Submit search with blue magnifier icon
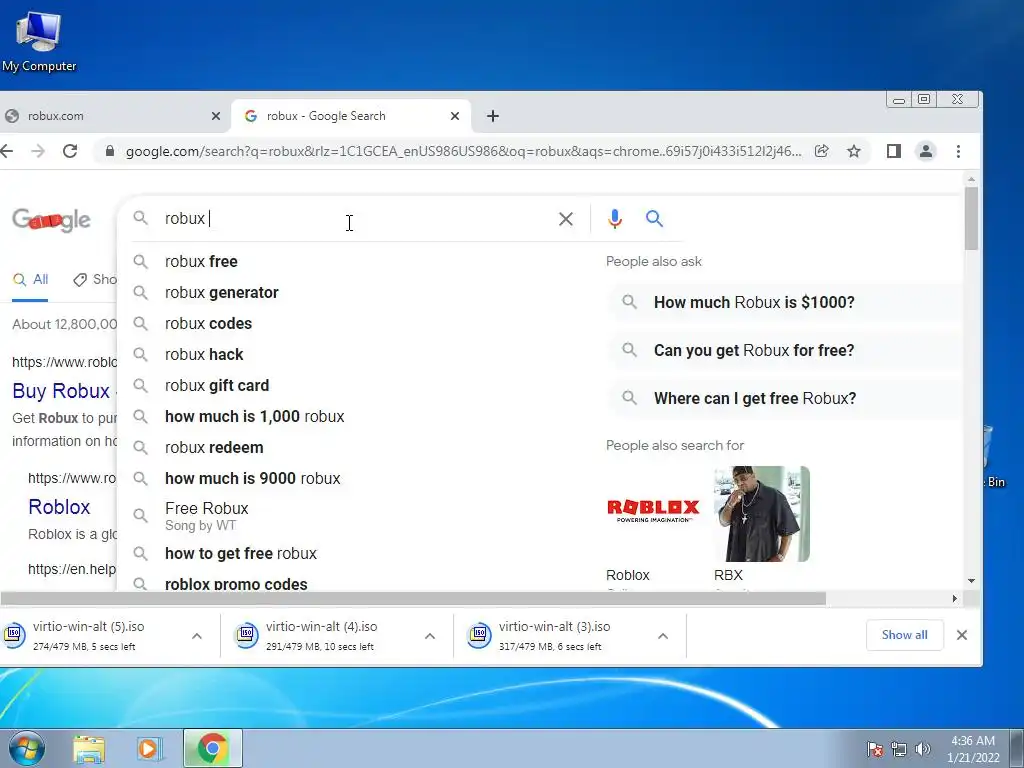The height and width of the screenshot is (768, 1024). 654,218
